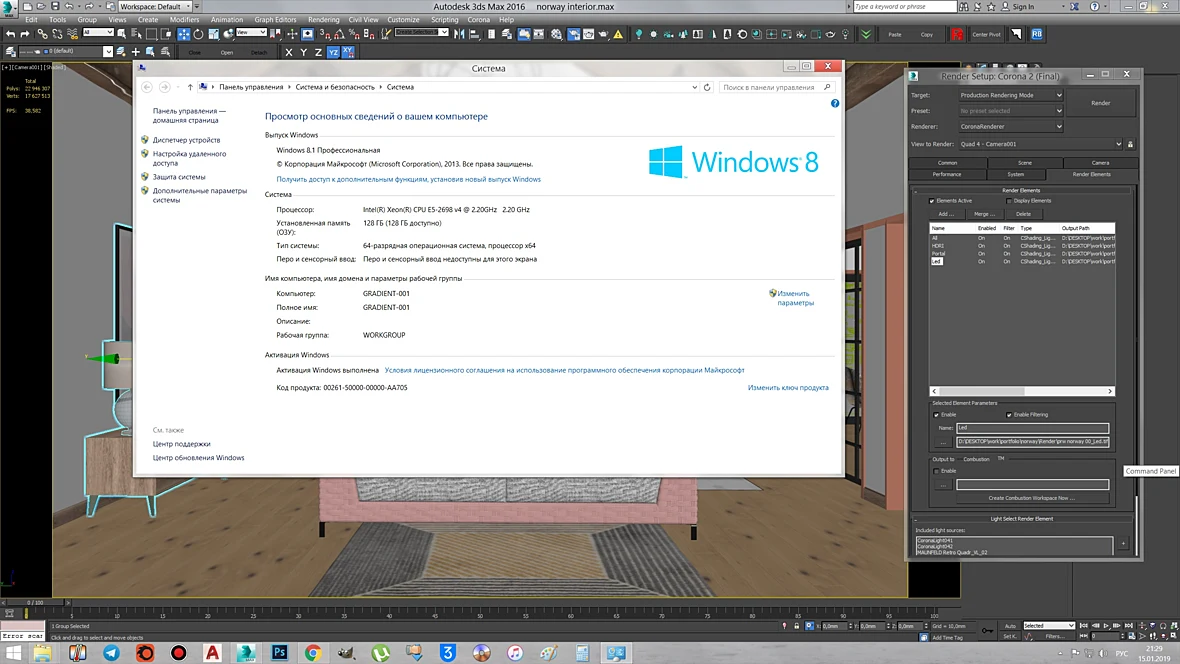Image resolution: width=1180 pixels, height=664 pixels.
Task: Toggle Display Elements checkbox
Action: coord(1009,201)
